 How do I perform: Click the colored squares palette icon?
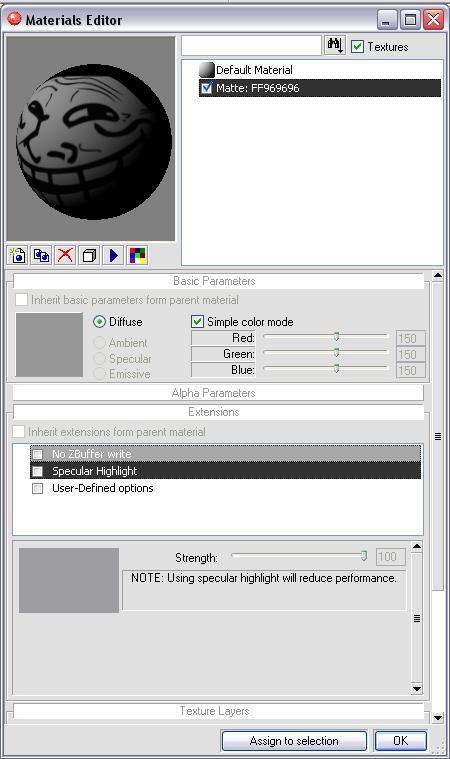137,255
